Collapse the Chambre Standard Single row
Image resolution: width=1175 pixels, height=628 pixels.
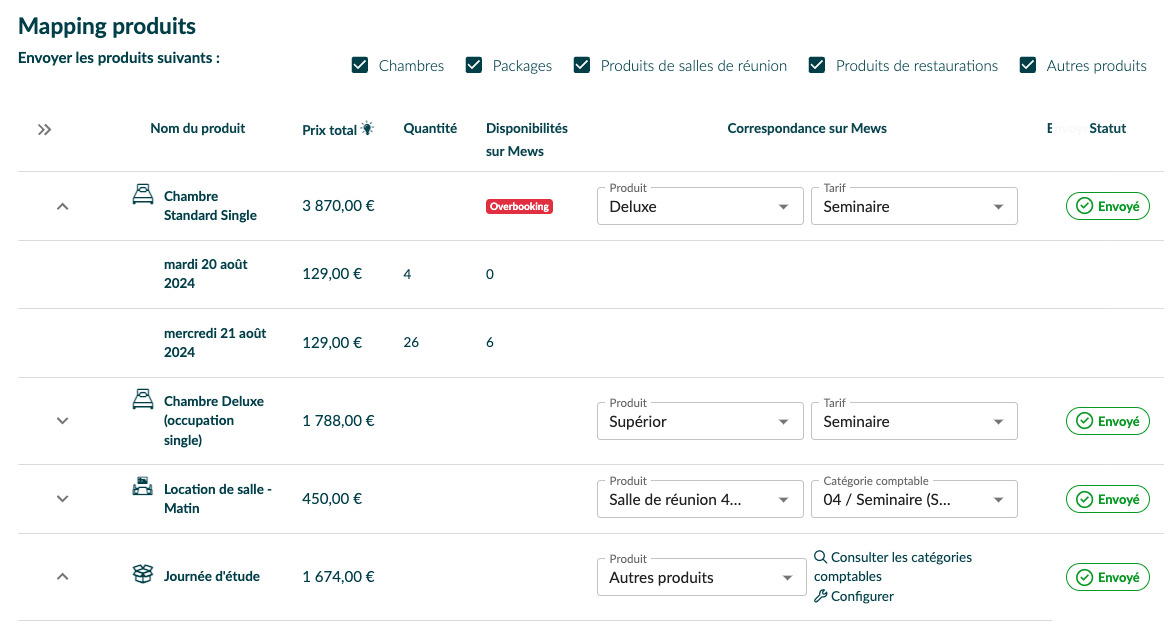point(62,207)
